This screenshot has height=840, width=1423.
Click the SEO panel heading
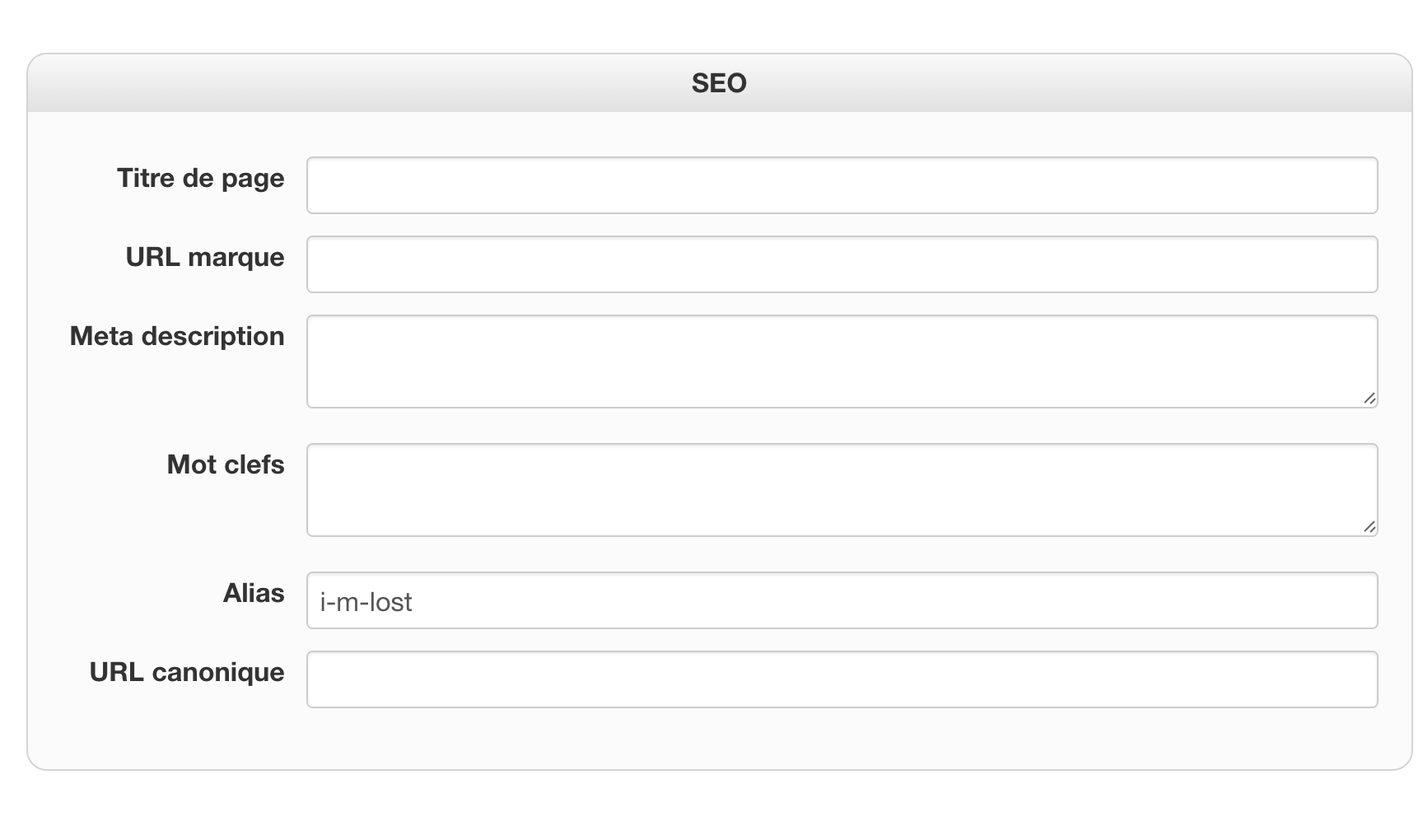coord(719,83)
